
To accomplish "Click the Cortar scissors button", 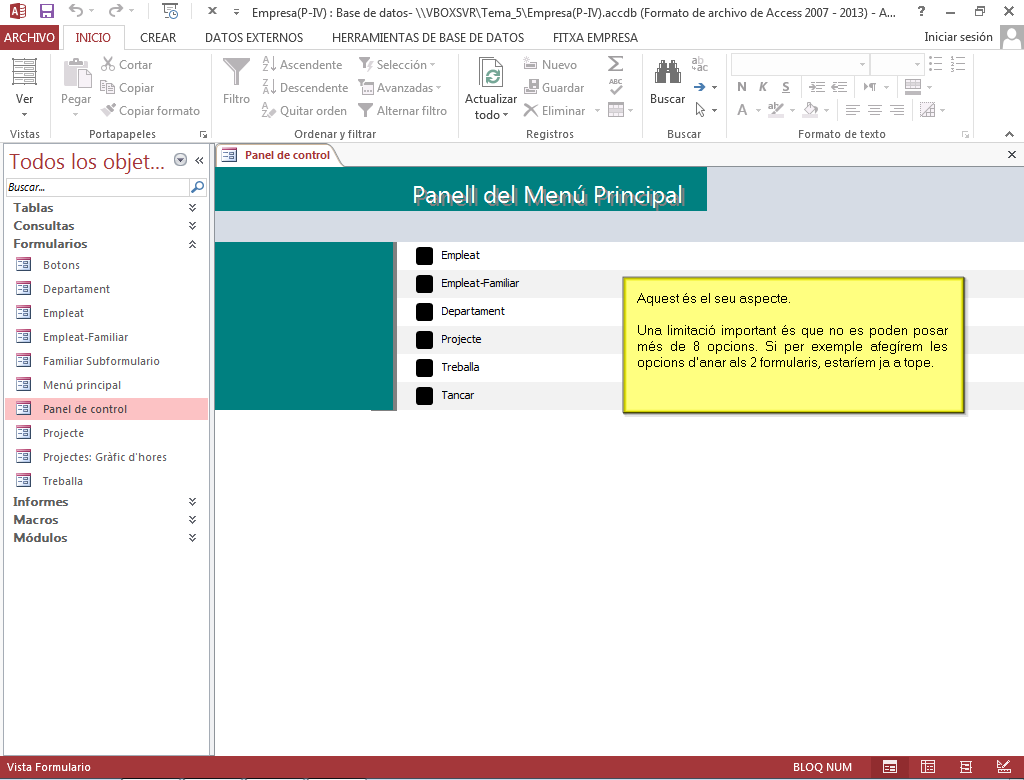I will click(127, 64).
